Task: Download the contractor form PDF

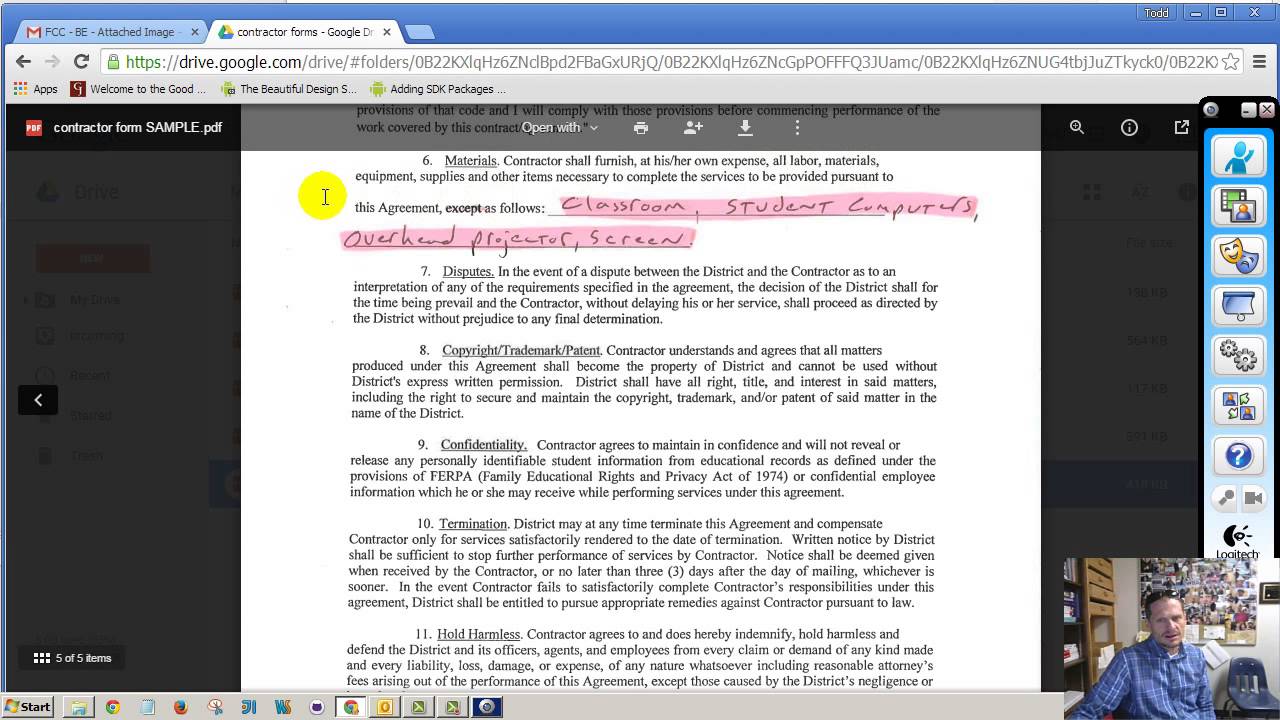Action: coord(745,128)
